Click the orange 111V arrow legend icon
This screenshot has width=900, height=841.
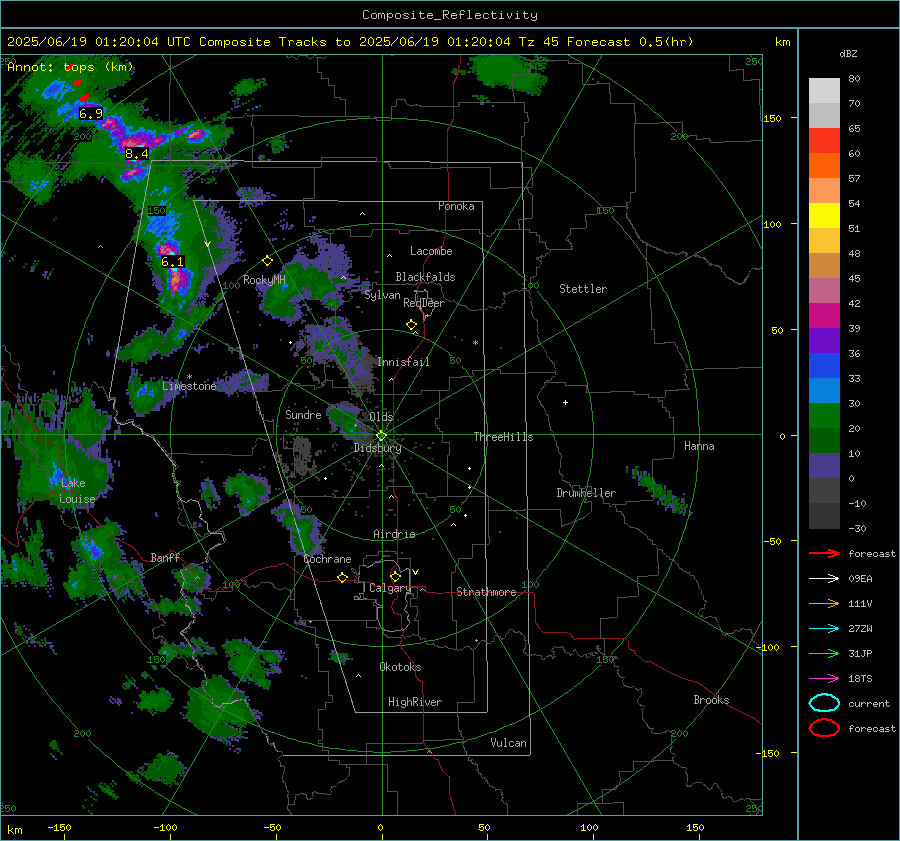pos(824,603)
